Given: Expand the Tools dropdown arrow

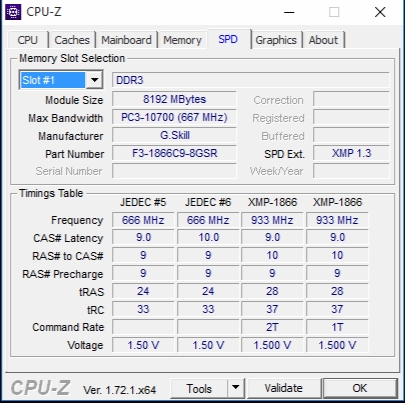Looking at the screenshot, I should (236, 388).
